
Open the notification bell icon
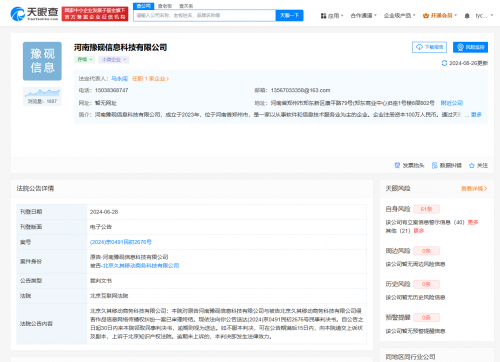tap(467, 16)
